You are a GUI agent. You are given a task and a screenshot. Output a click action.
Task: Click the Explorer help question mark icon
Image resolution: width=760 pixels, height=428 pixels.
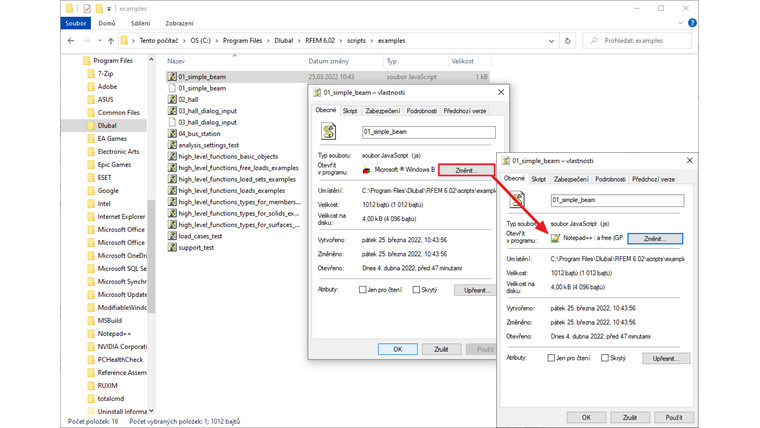point(692,23)
